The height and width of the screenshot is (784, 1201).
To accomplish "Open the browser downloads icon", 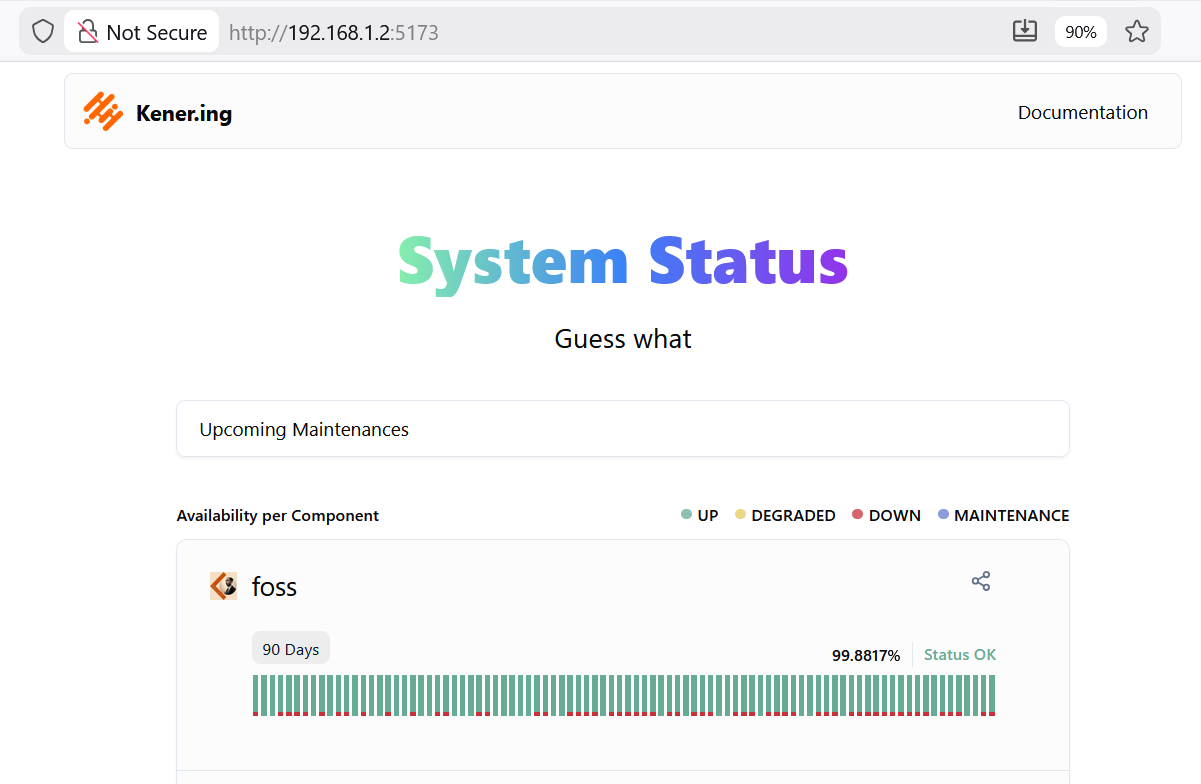I will 1024,30.
